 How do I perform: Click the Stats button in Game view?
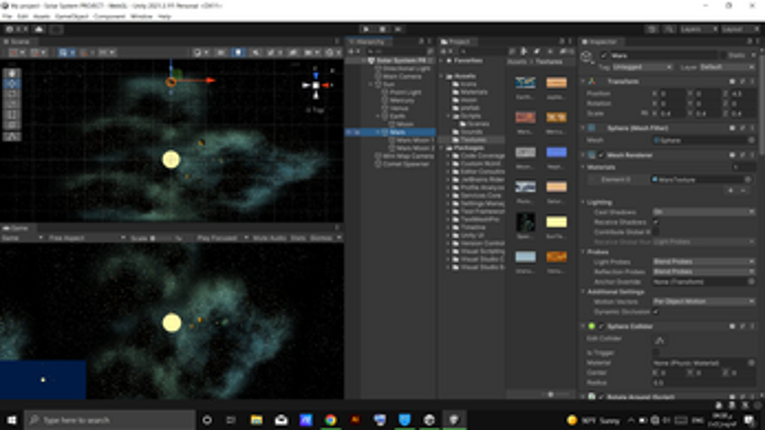click(x=298, y=238)
